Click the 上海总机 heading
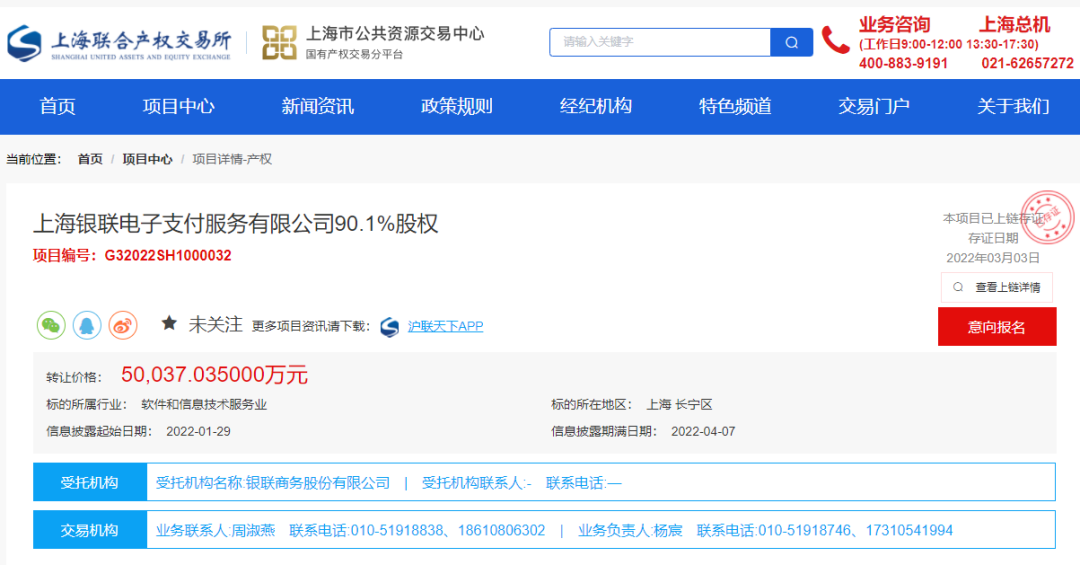Screen dimensions: 1080x565 pos(1015,25)
